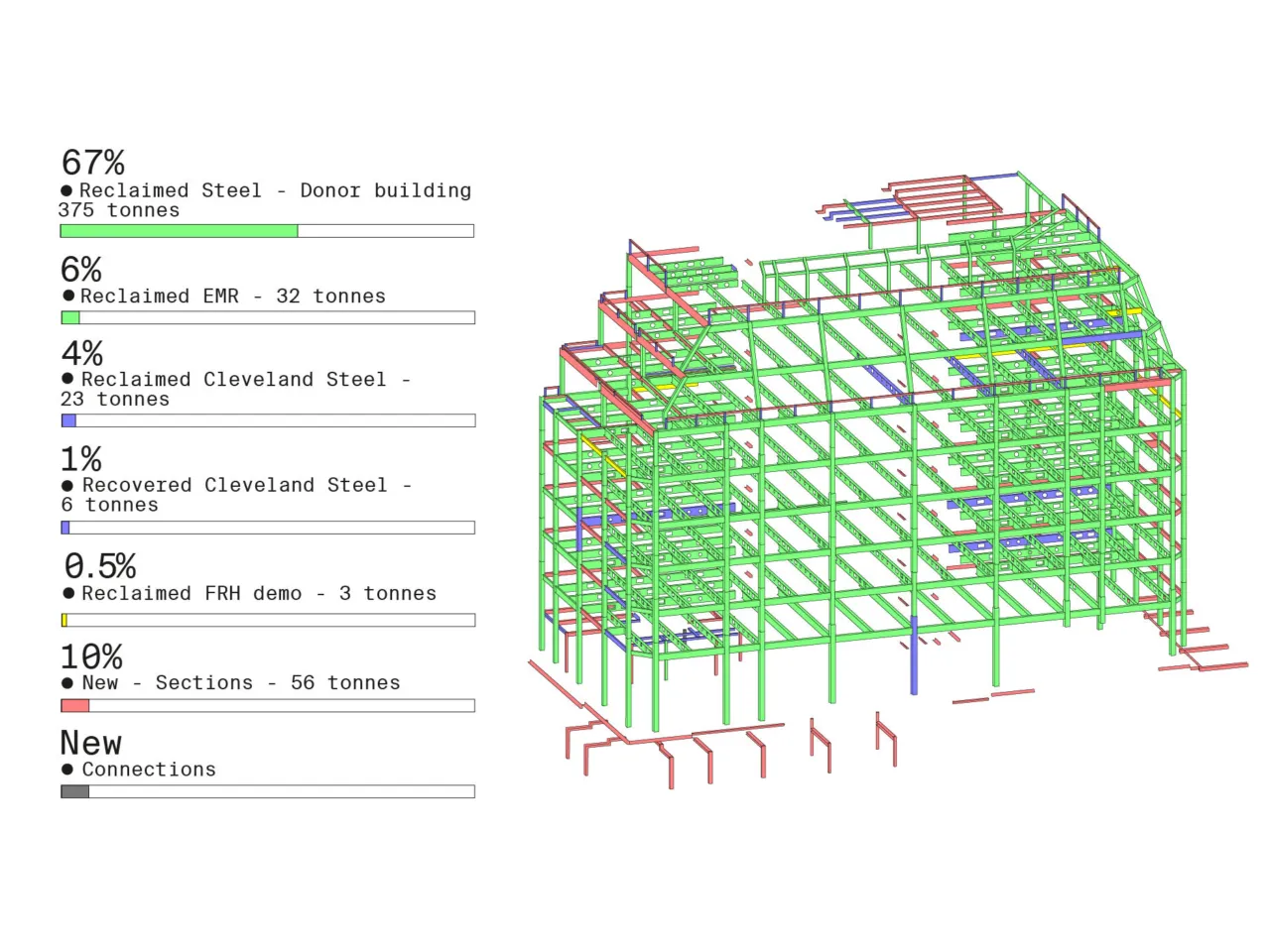This screenshot has height=952, width=1270.
Task: Click the bullet beside Reclaimed Steel Donor building
Action: pos(66,190)
